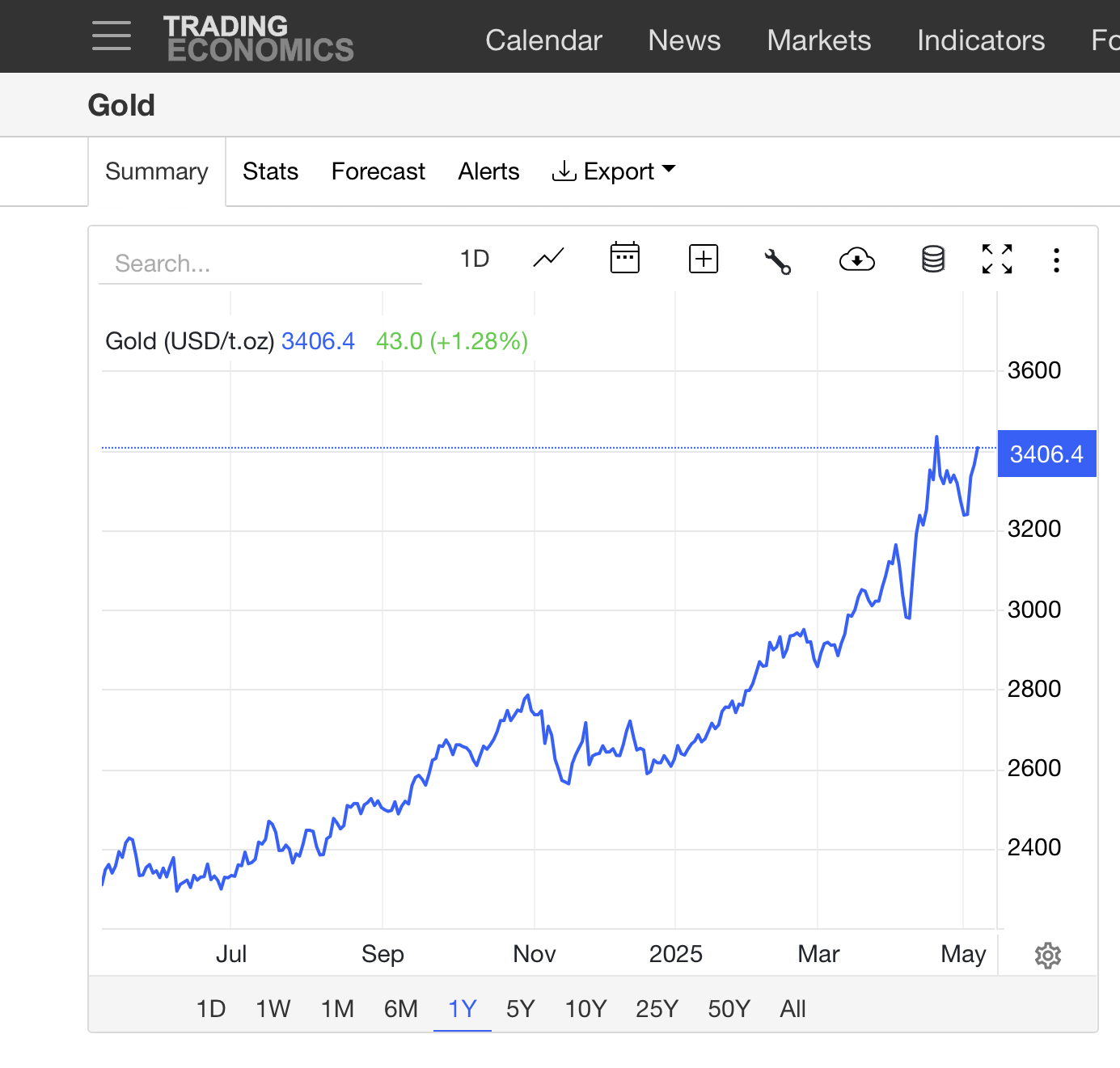Open chart tools wrench icon

pos(778,261)
